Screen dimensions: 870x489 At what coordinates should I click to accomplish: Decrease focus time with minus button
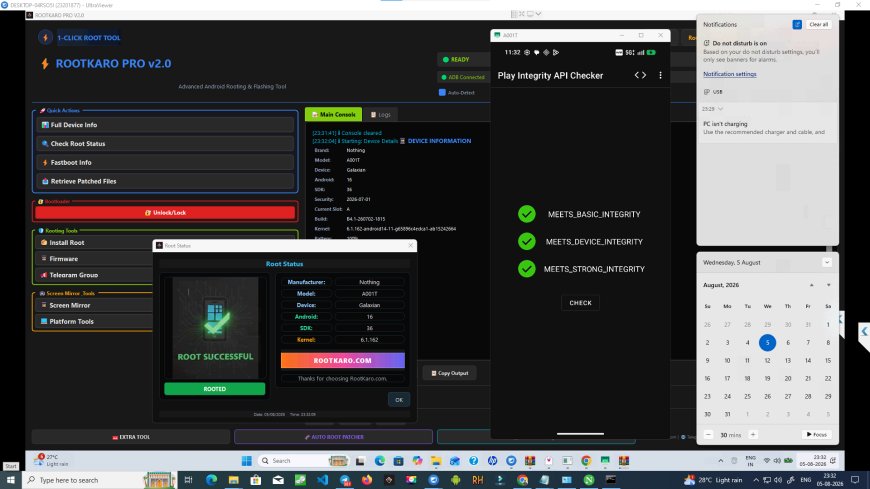click(709, 435)
